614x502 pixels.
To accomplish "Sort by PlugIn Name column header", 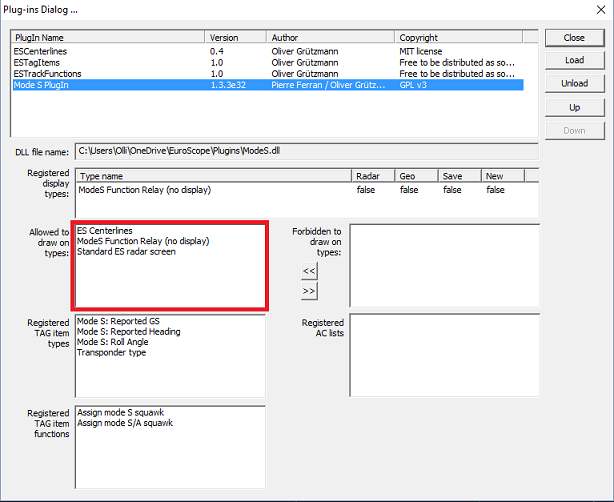I will (108, 38).
